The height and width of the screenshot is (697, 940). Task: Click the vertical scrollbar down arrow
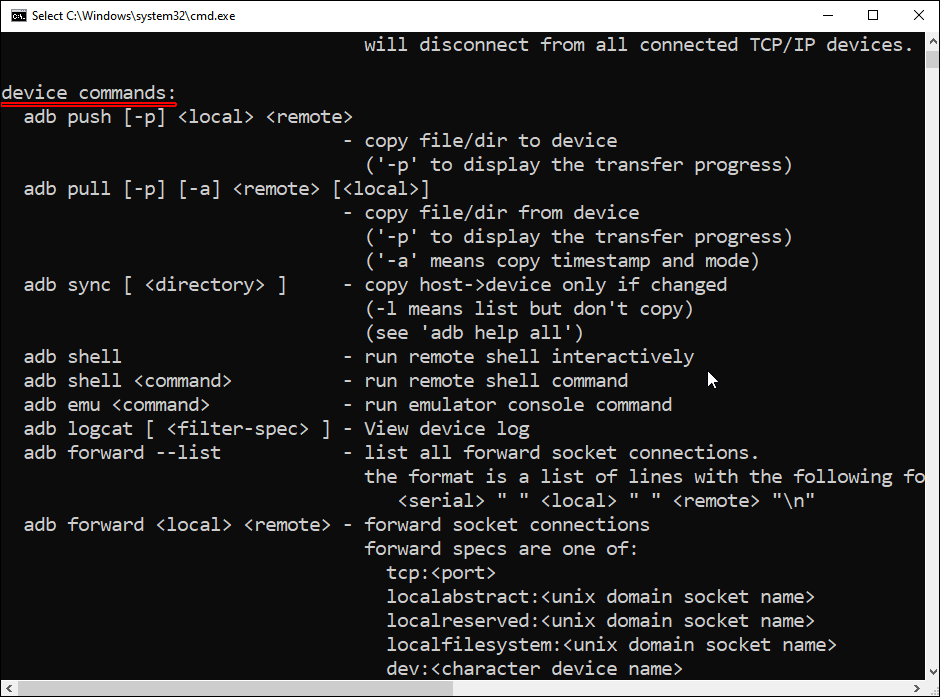pos(930,672)
